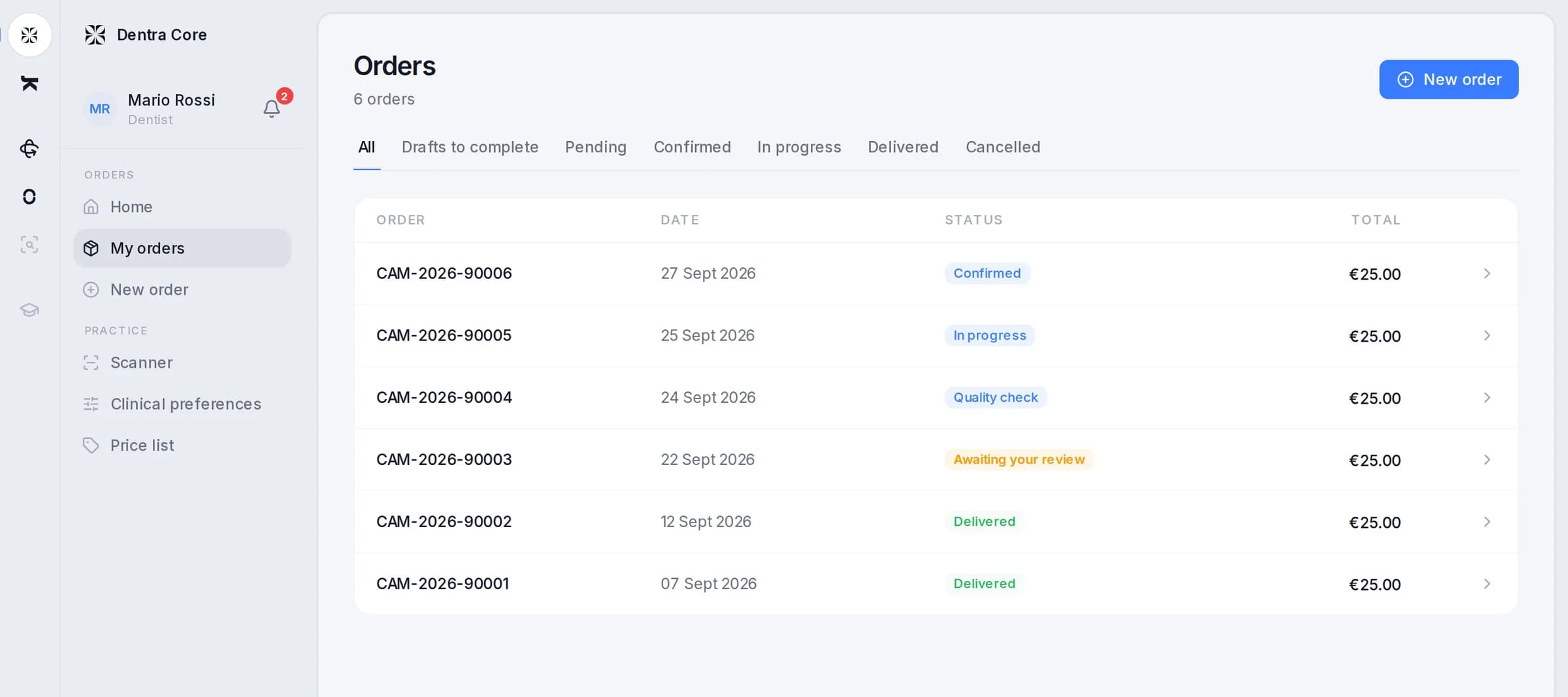Expand order CAM-2026-90002 chevron
The image size is (1568, 697).
1487,522
